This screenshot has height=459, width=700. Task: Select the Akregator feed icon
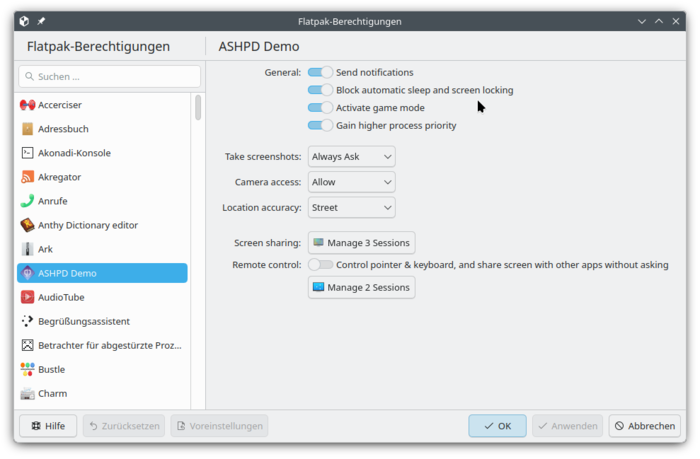pyautogui.click(x=28, y=177)
